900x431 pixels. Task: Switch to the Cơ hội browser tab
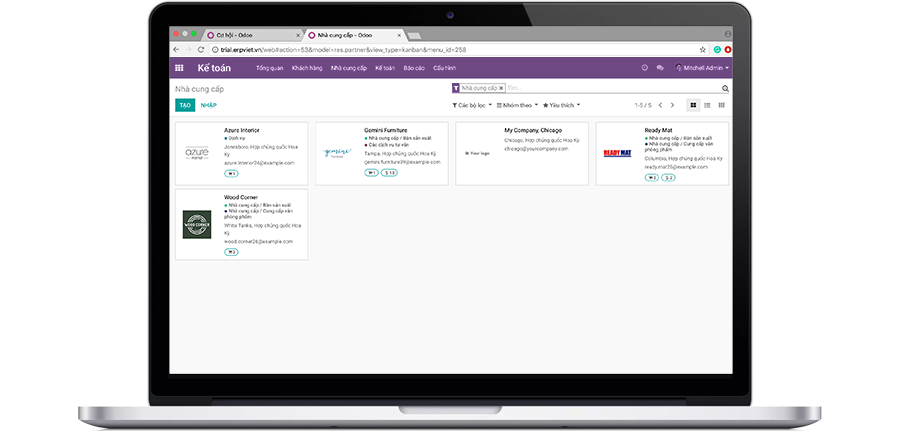[x=235, y=35]
